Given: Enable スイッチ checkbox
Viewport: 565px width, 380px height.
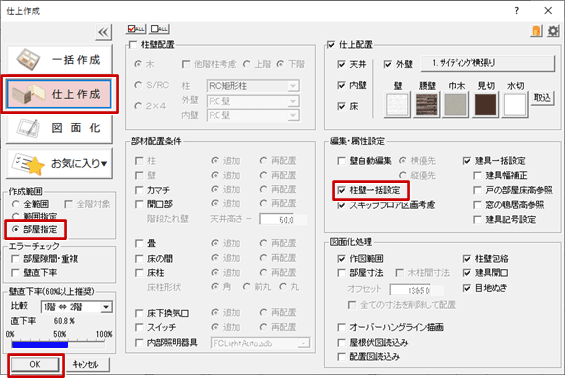Looking at the screenshot, I should click(139, 327).
